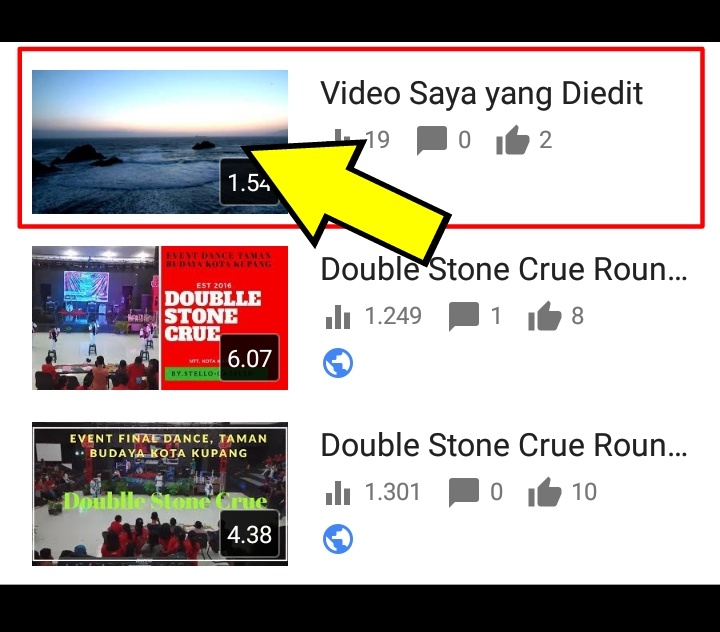Click the views bar-chart icon beside 1.301

coord(338,492)
